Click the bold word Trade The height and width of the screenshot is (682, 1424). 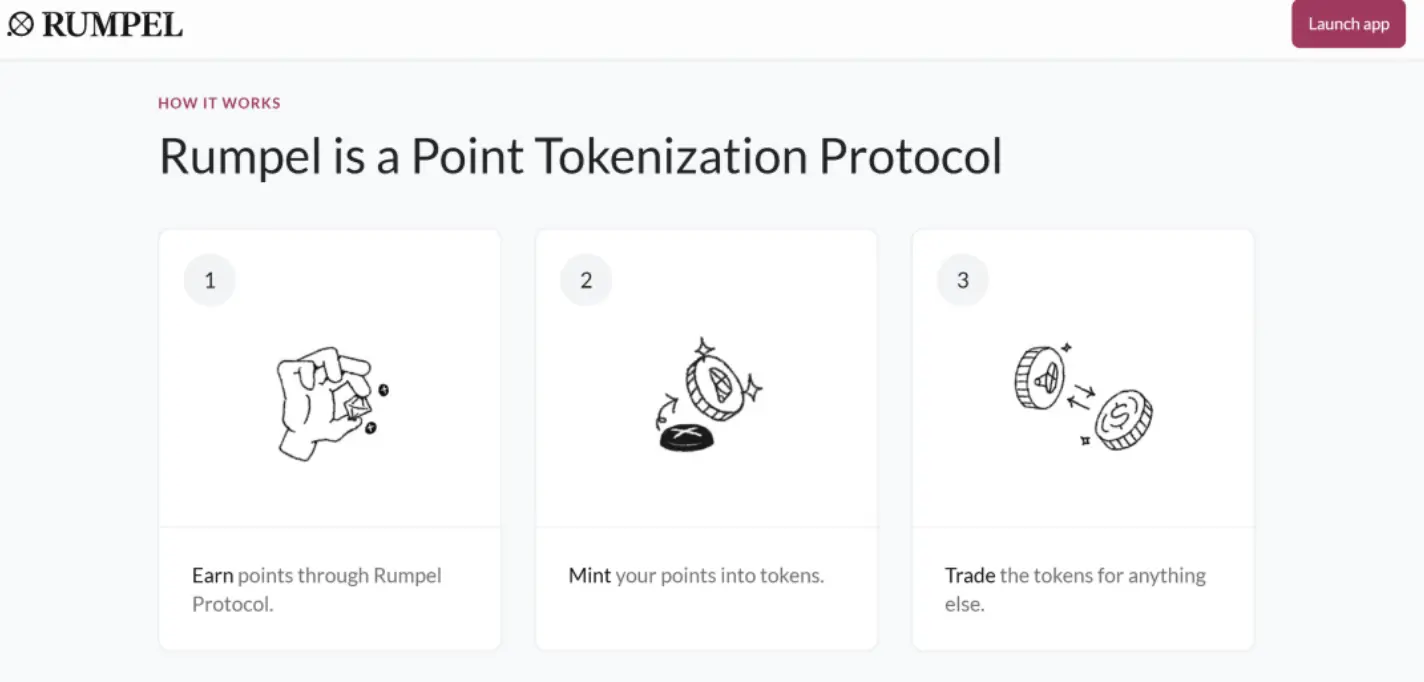tap(969, 576)
